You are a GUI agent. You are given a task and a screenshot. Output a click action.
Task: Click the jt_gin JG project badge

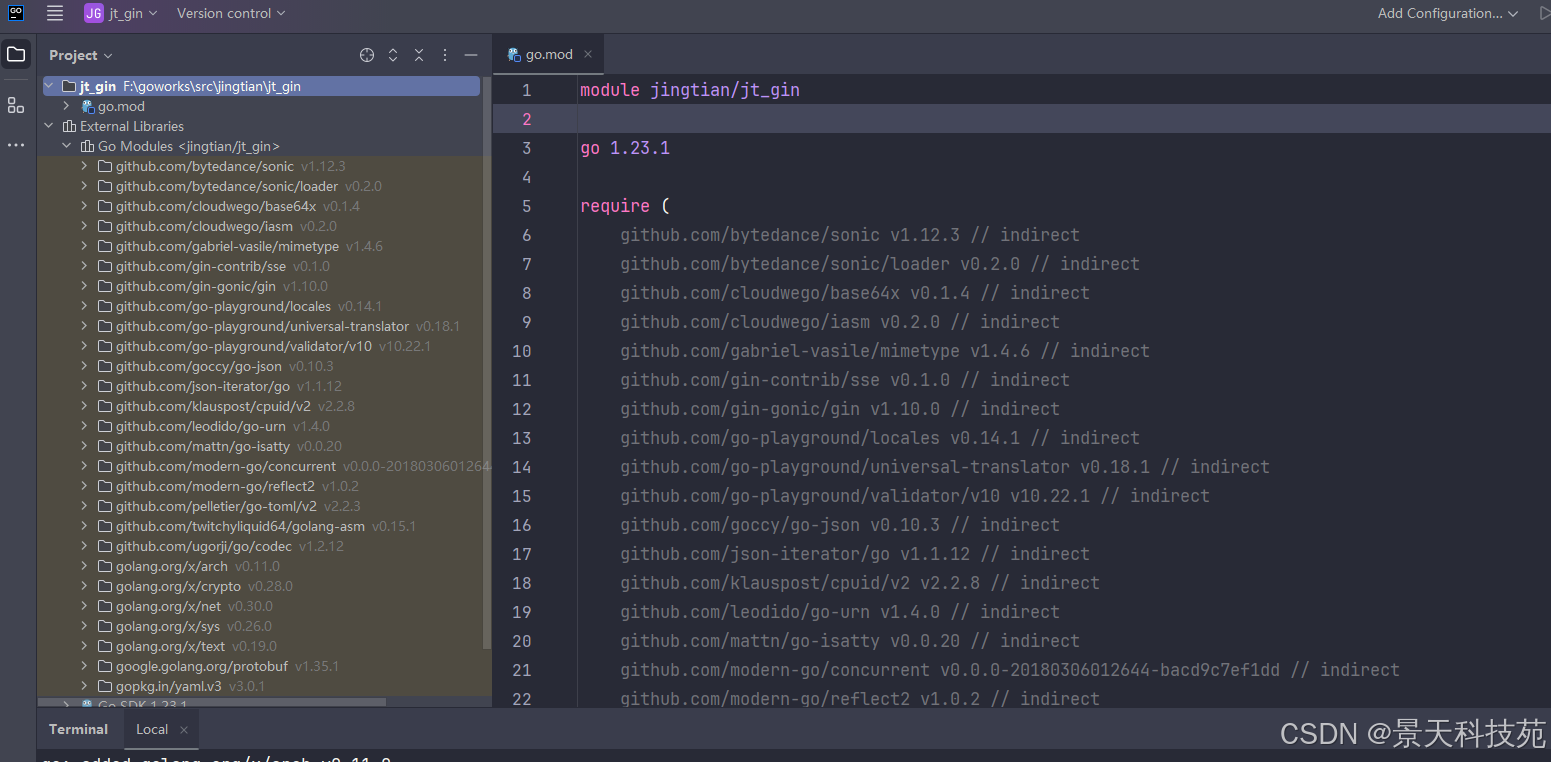pos(93,13)
